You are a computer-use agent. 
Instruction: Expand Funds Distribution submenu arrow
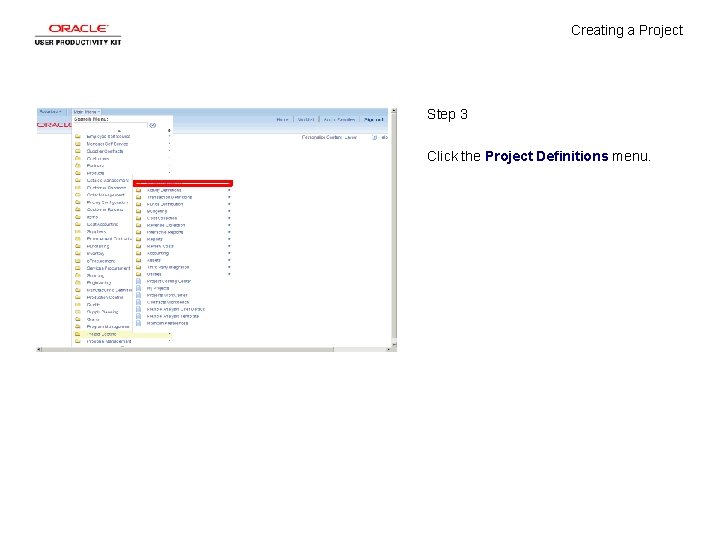pyautogui.click(x=229, y=204)
